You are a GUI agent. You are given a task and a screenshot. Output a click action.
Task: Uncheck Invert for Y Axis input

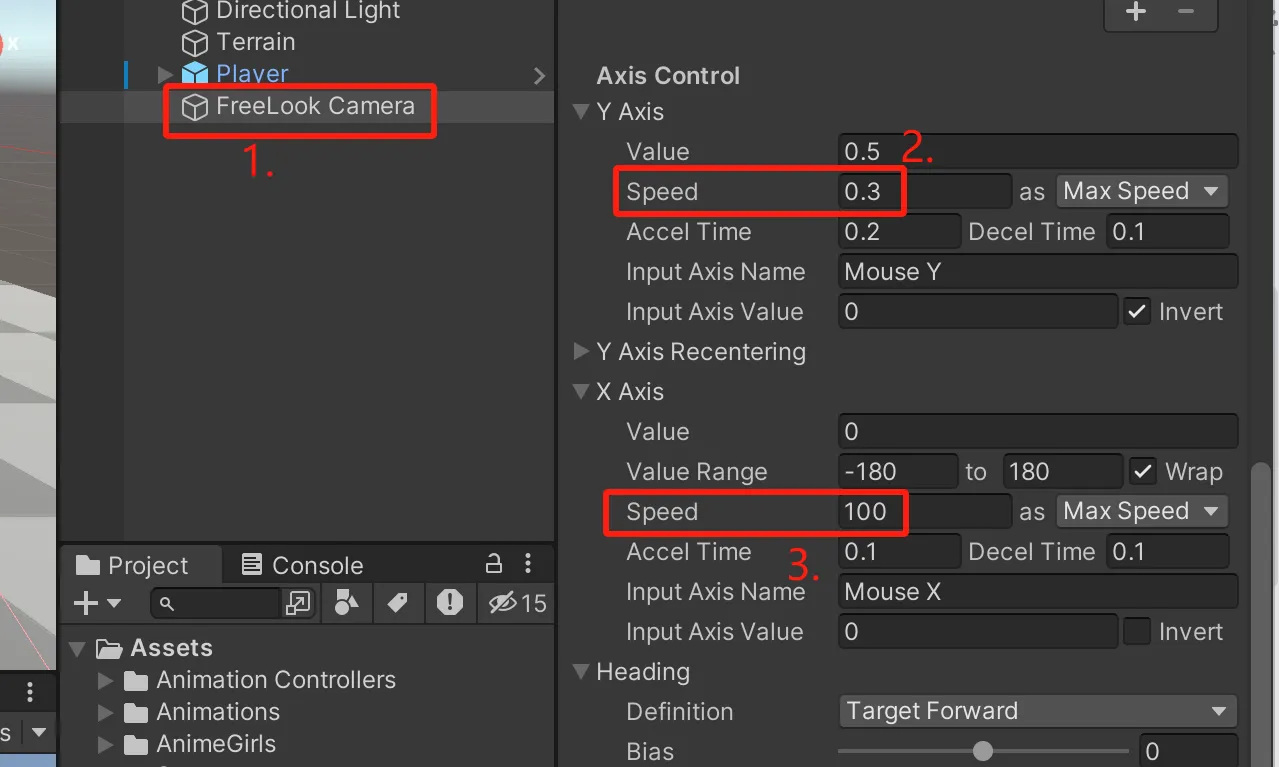point(1137,311)
